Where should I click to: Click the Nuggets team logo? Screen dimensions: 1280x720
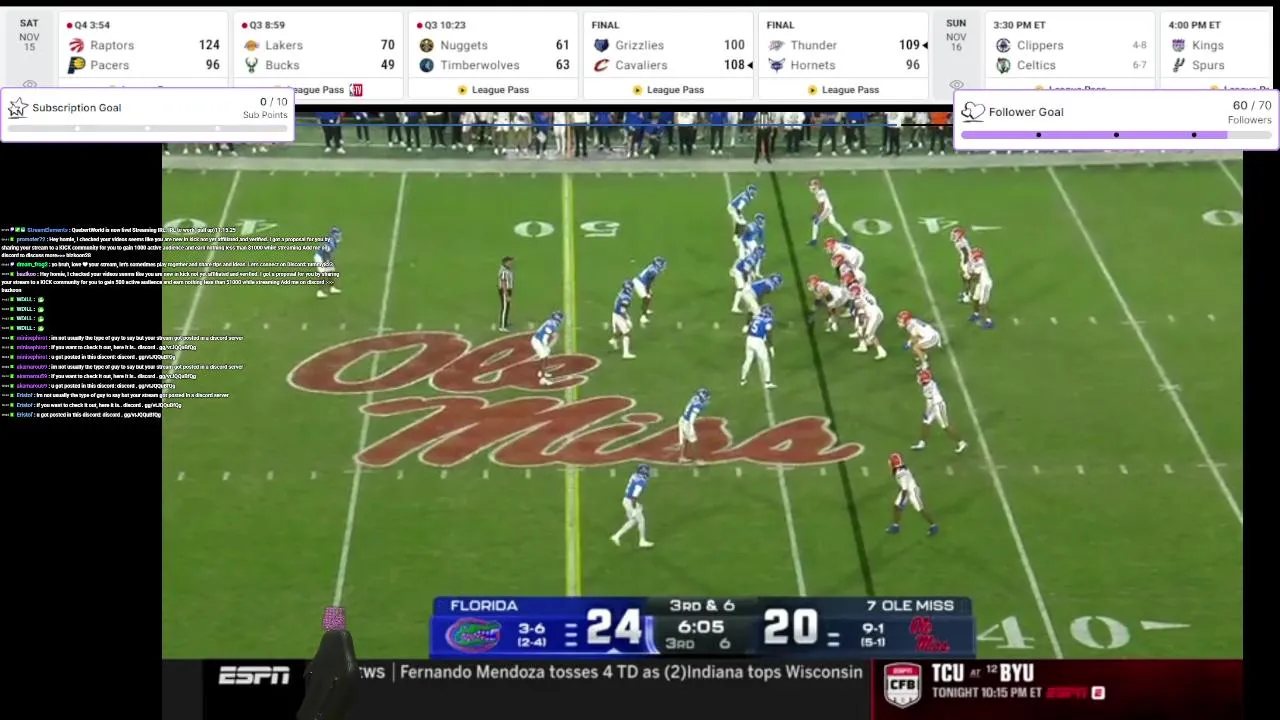tap(427, 45)
